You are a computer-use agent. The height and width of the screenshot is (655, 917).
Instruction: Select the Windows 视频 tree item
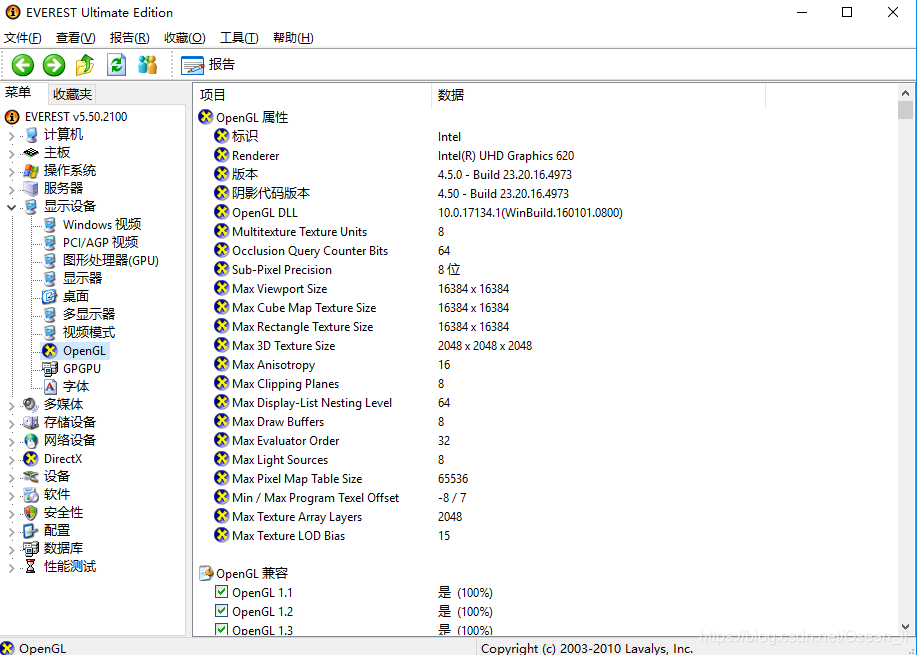(x=102, y=225)
